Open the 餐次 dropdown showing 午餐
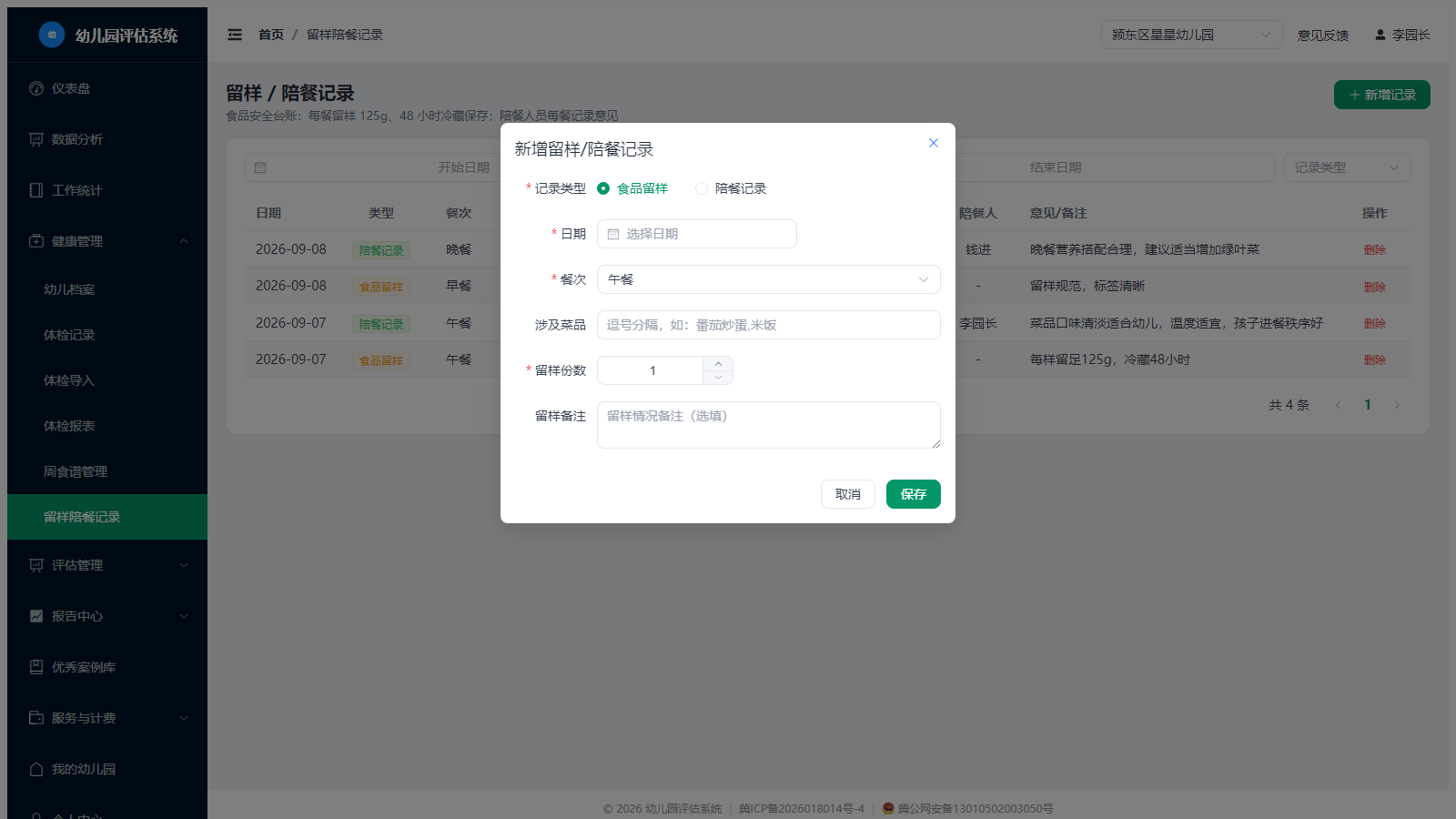 pos(769,279)
